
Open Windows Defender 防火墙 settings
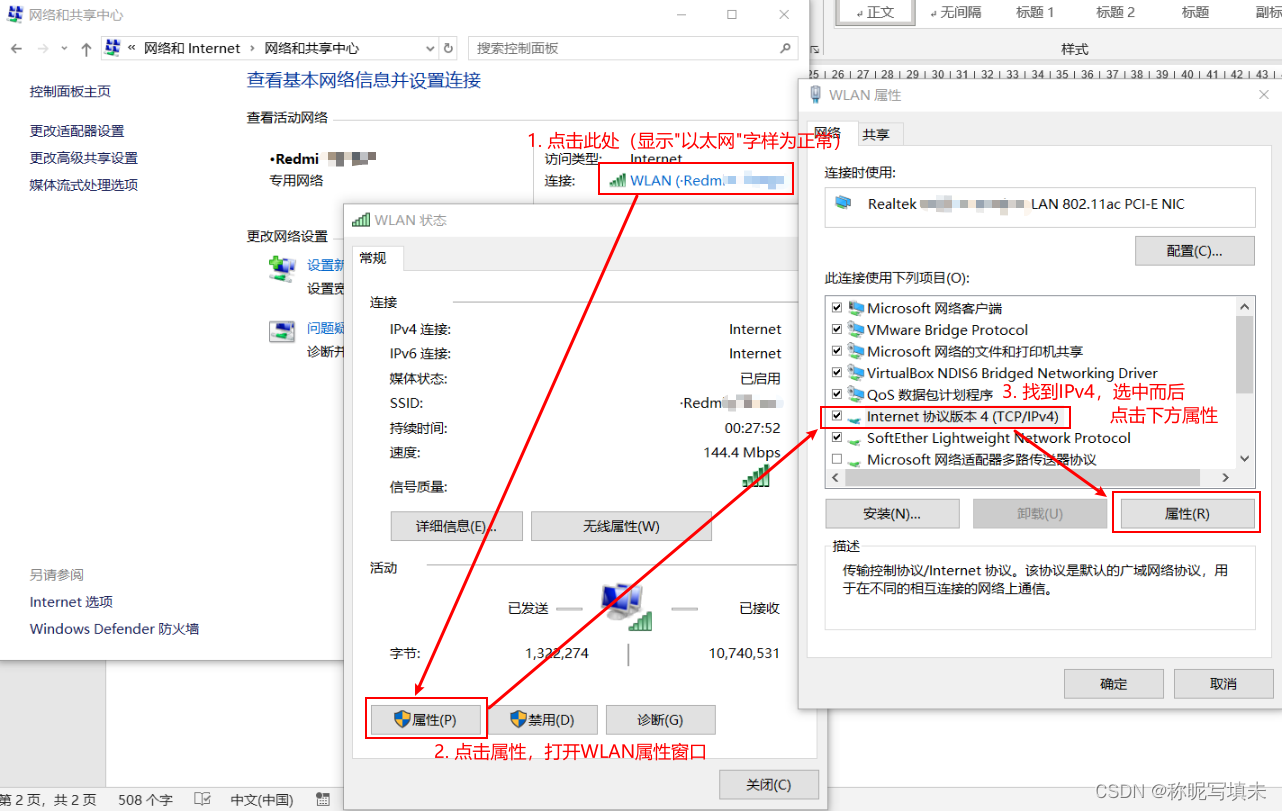click(113, 629)
